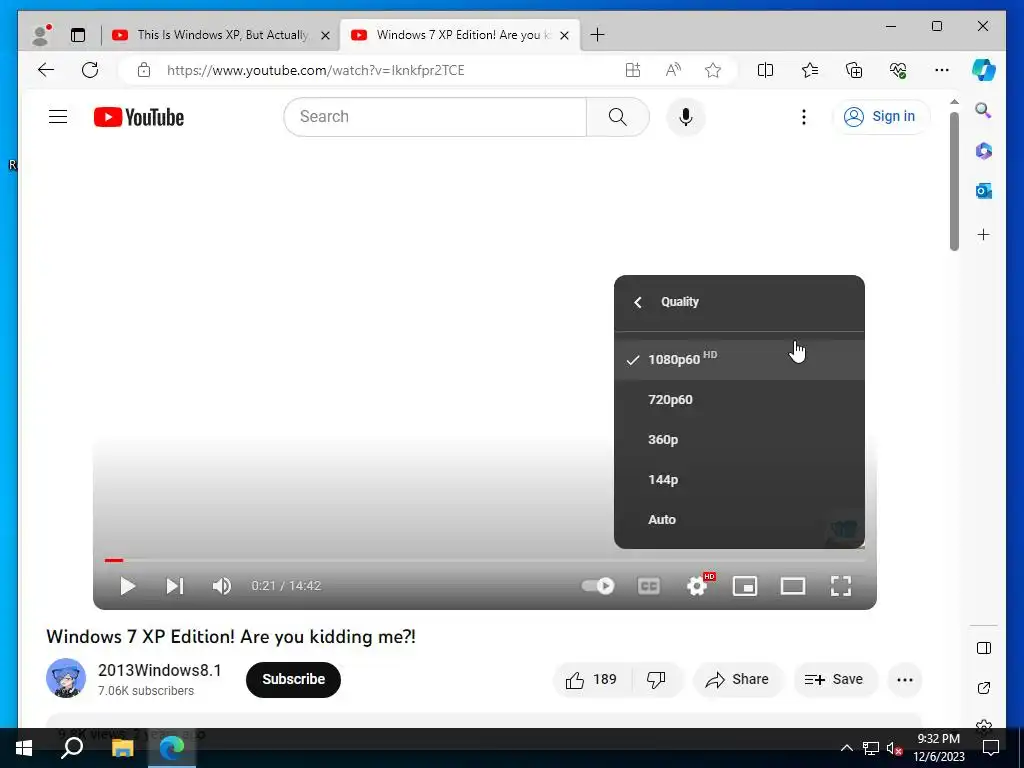View site information lock icon
Viewport: 1024px width, 768px height.
tap(144, 70)
